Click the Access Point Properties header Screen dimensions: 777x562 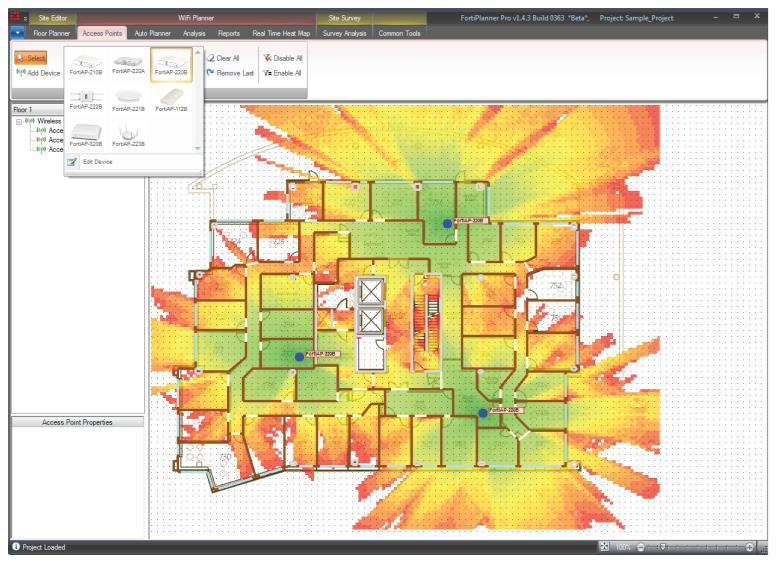[x=77, y=422]
